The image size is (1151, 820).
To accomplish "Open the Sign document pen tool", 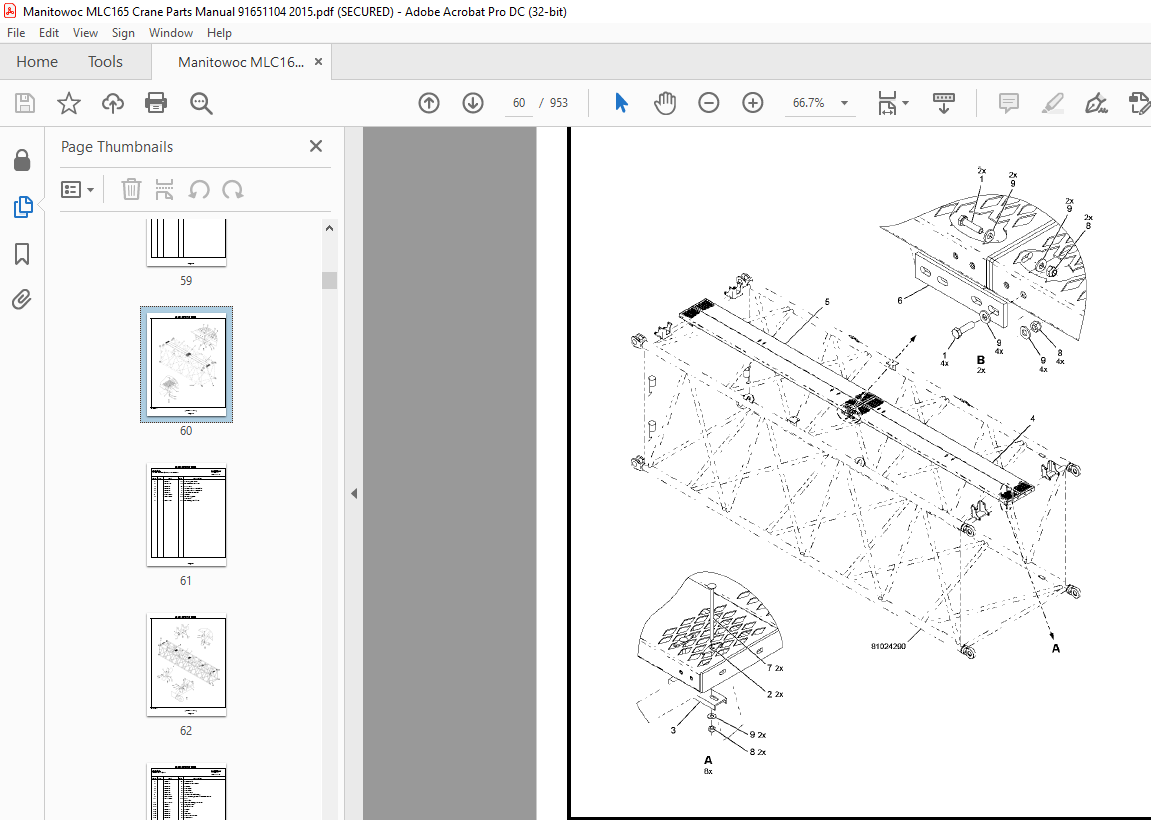I will [x=1096, y=103].
